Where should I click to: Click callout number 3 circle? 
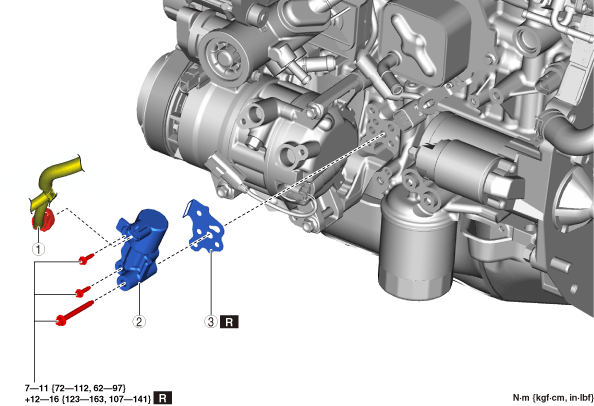tap(211, 322)
